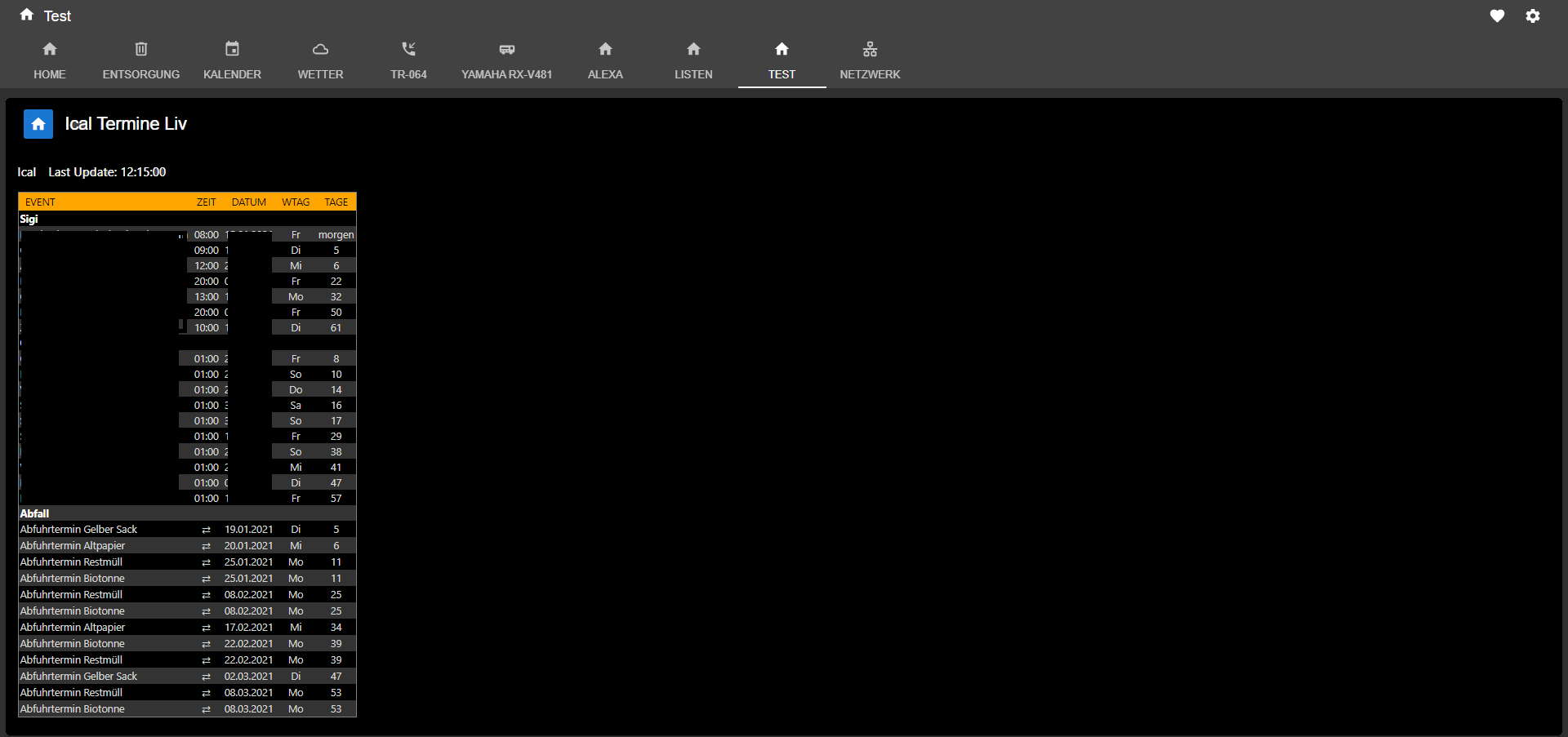Click Abfuhrtermin Restmüll on 25.01.2021
1568x737 pixels.
coord(71,562)
